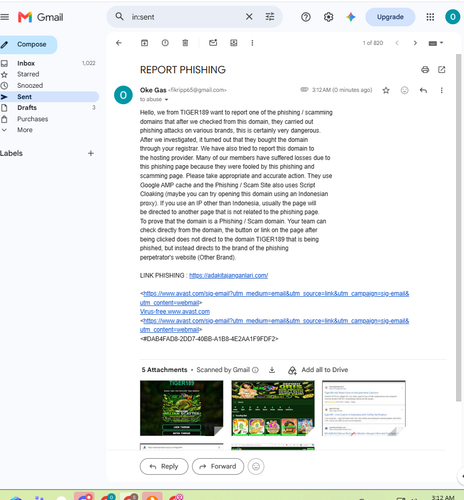The height and width of the screenshot is (500, 464).
Task: Mark the email as unread
Action: click(x=213, y=43)
